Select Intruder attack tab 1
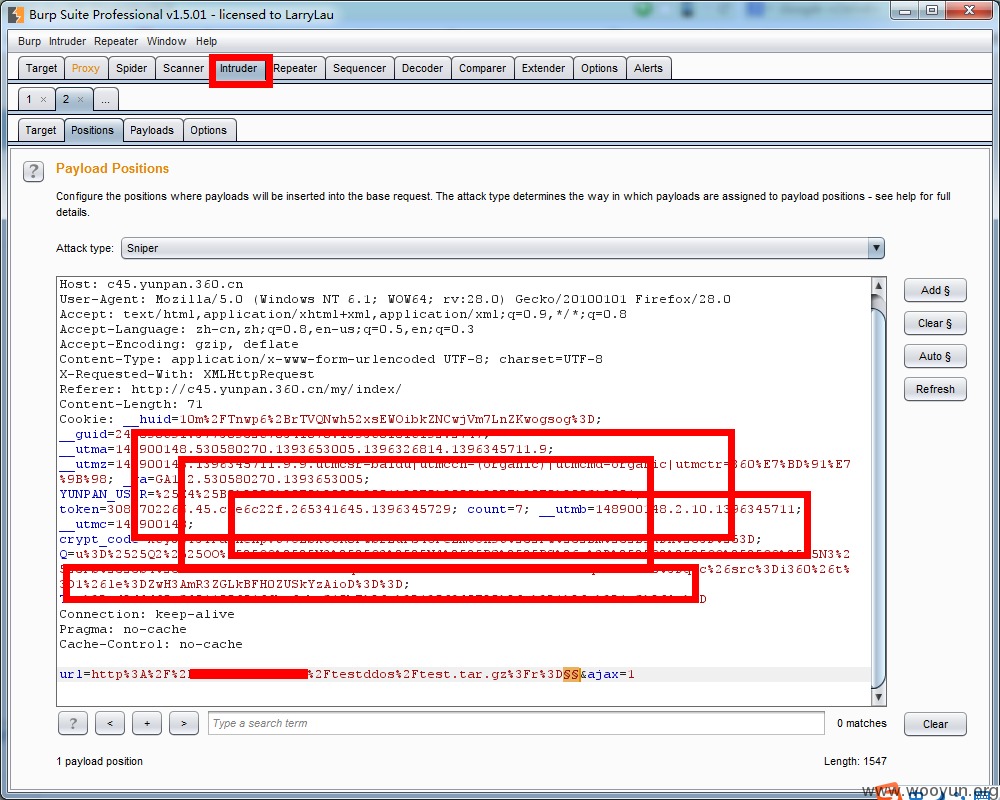This screenshot has height=800, width=1000. (29, 100)
